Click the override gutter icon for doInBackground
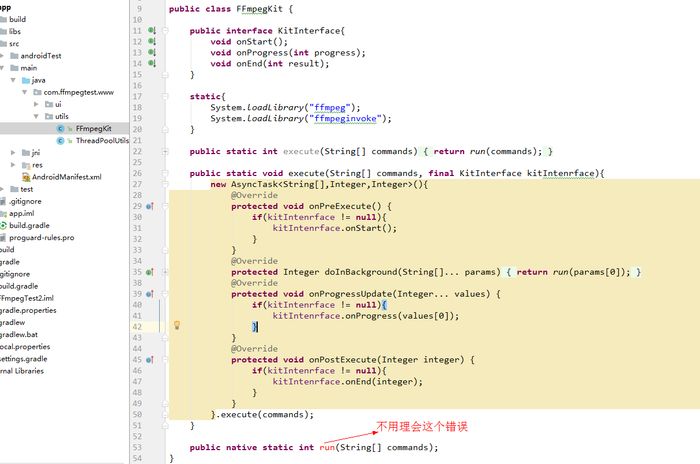 pyautogui.click(x=150, y=272)
